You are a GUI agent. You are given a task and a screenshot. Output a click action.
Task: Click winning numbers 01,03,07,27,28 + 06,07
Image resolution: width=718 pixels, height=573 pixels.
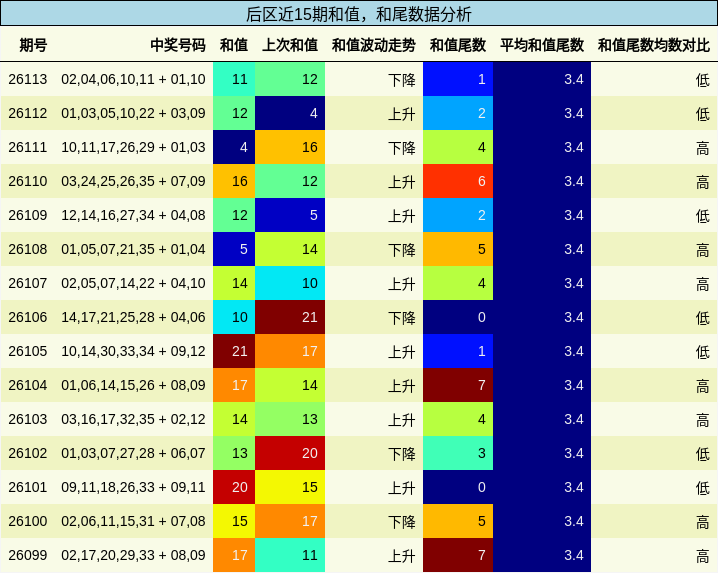pyautogui.click(x=133, y=453)
